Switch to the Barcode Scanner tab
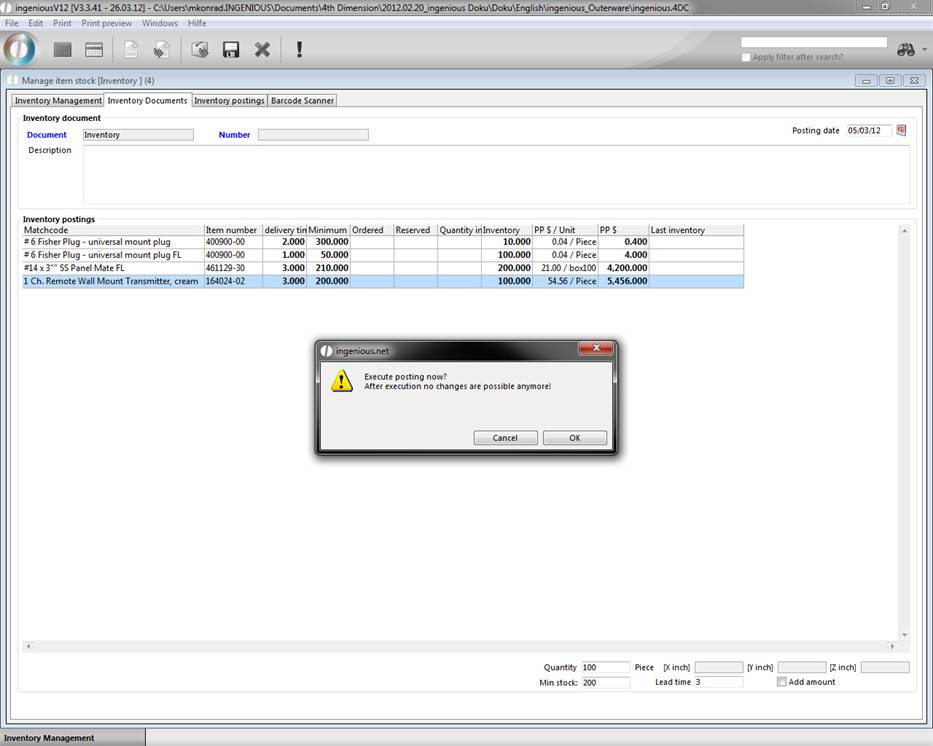Image resolution: width=933 pixels, height=746 pixels. coord(302,101)
